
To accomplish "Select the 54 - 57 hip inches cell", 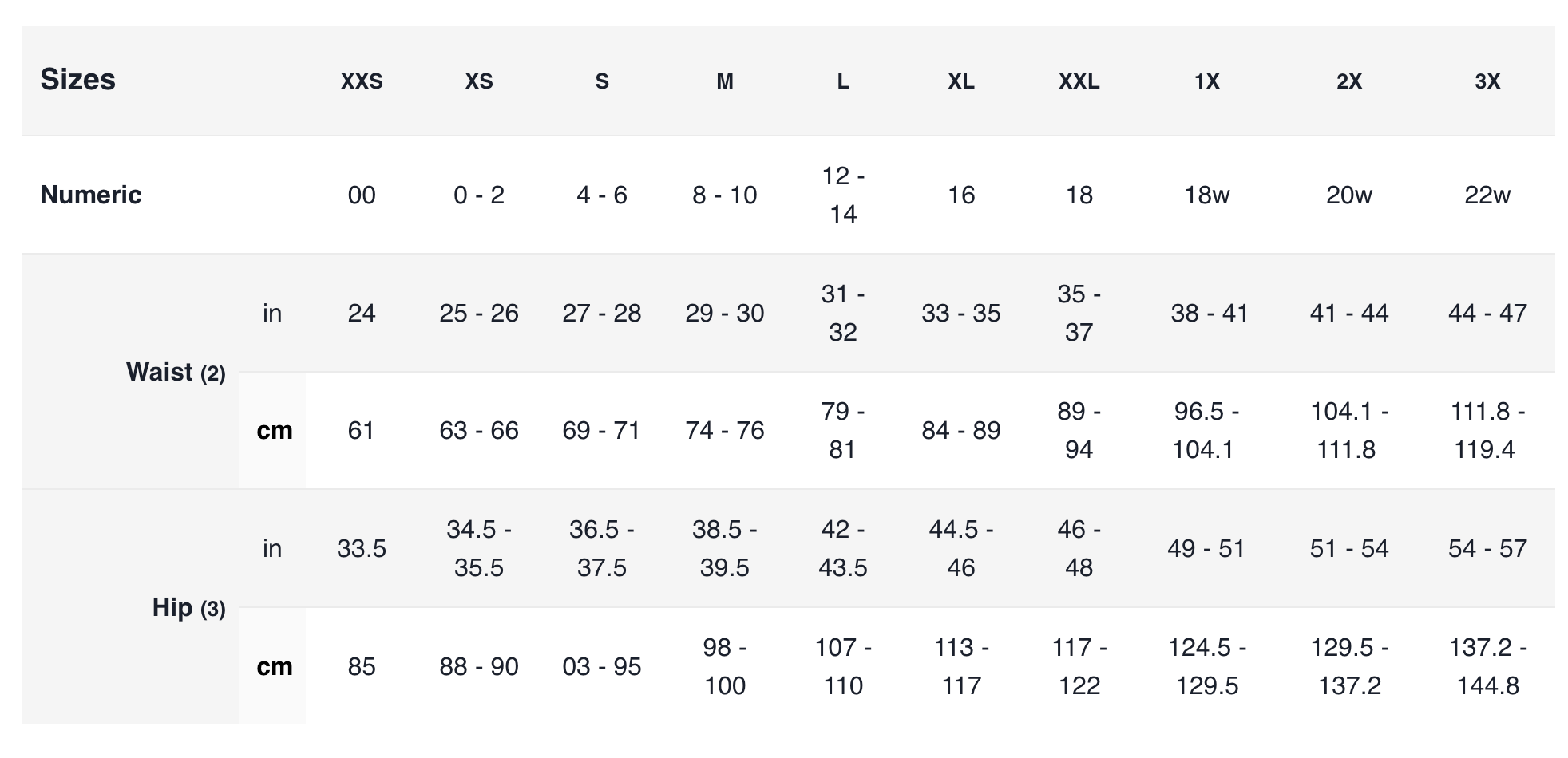I will pyautogui.click(x=1487, y=549).
